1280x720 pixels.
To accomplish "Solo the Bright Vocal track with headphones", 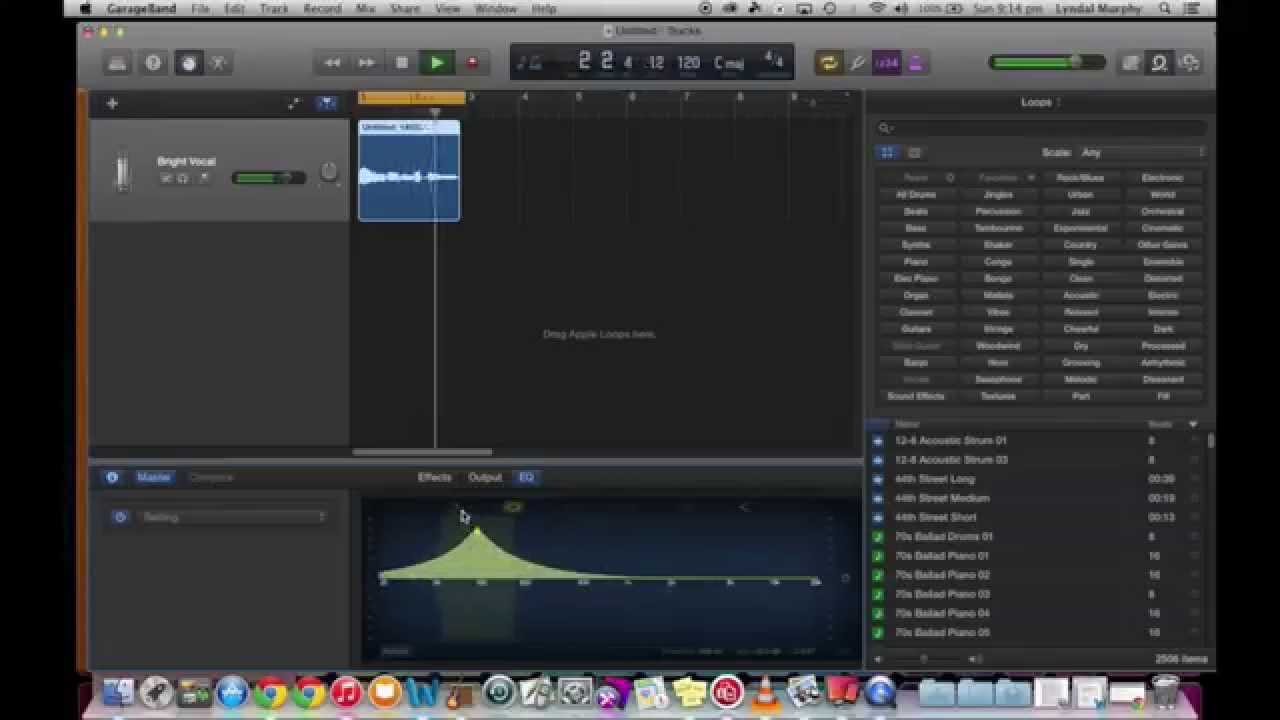I will point(183,178).
